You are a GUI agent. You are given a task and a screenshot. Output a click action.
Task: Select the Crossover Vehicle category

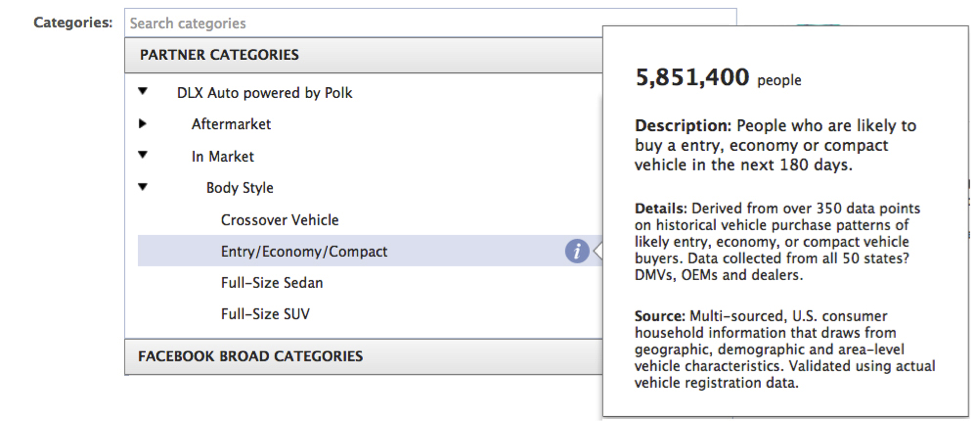click(x=280, y=220)
